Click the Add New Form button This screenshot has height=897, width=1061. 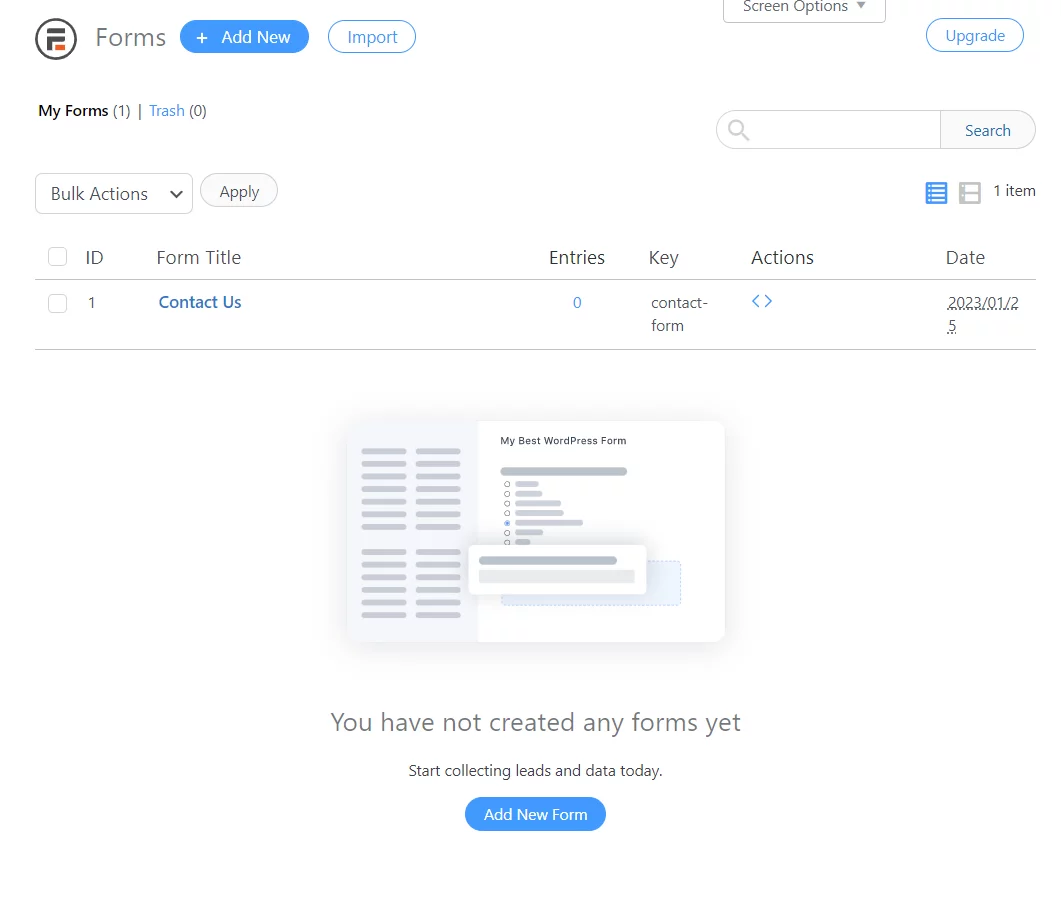pos(535,814)
